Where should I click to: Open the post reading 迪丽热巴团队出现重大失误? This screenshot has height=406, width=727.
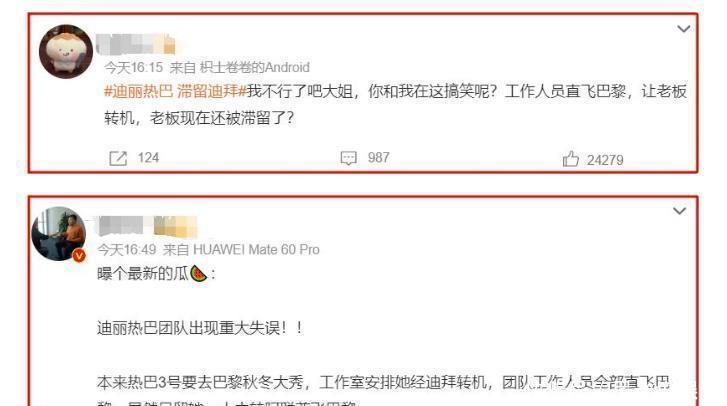pos(200,328)
